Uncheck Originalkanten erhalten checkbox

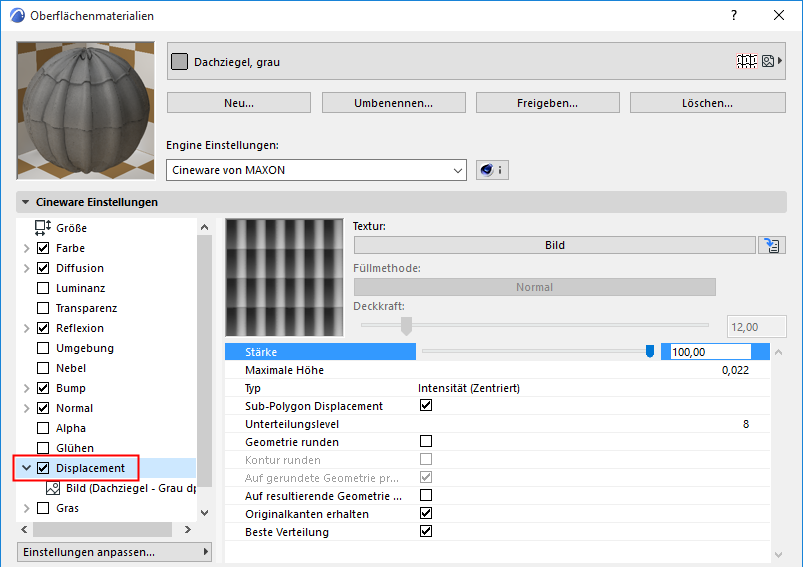pyautogui.click(x=426, y=513)
